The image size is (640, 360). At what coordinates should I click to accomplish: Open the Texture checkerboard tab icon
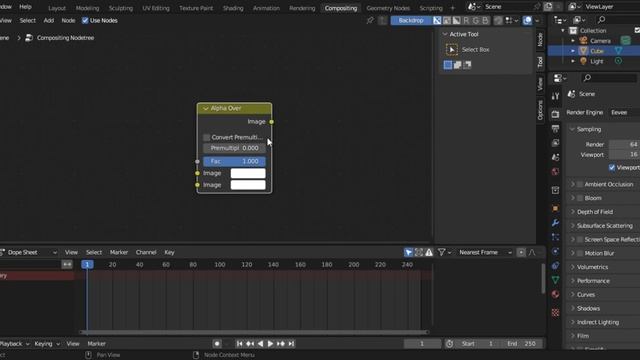tap(555, 313)
